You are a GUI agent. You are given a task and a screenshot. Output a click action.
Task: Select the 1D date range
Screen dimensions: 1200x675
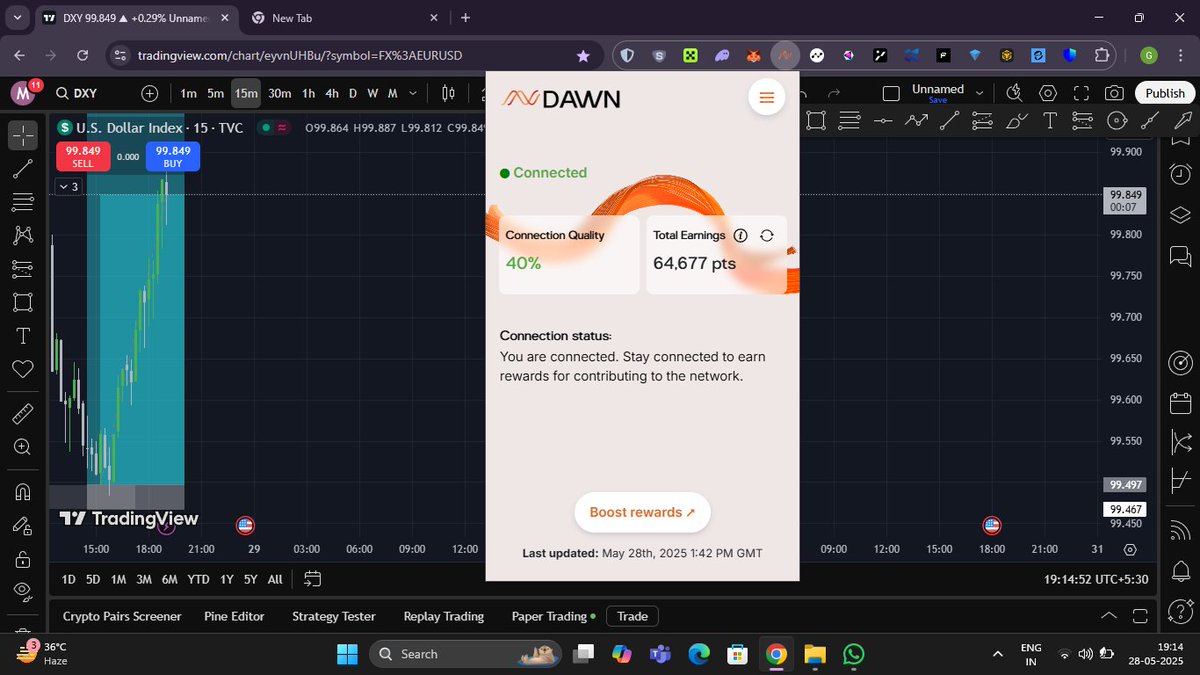[68, 579]
